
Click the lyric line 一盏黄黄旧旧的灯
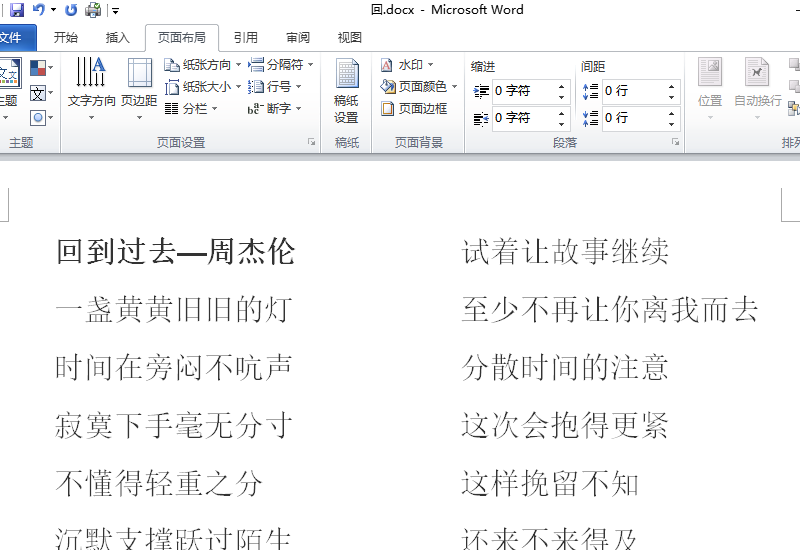[x=174, y=310]
